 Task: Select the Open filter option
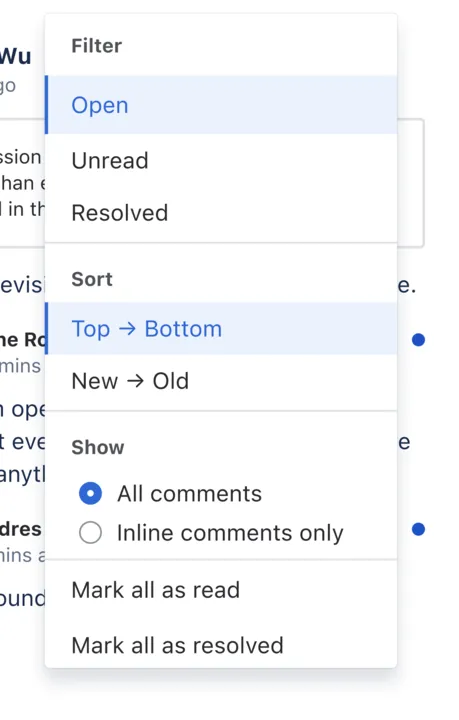[221, 105]
